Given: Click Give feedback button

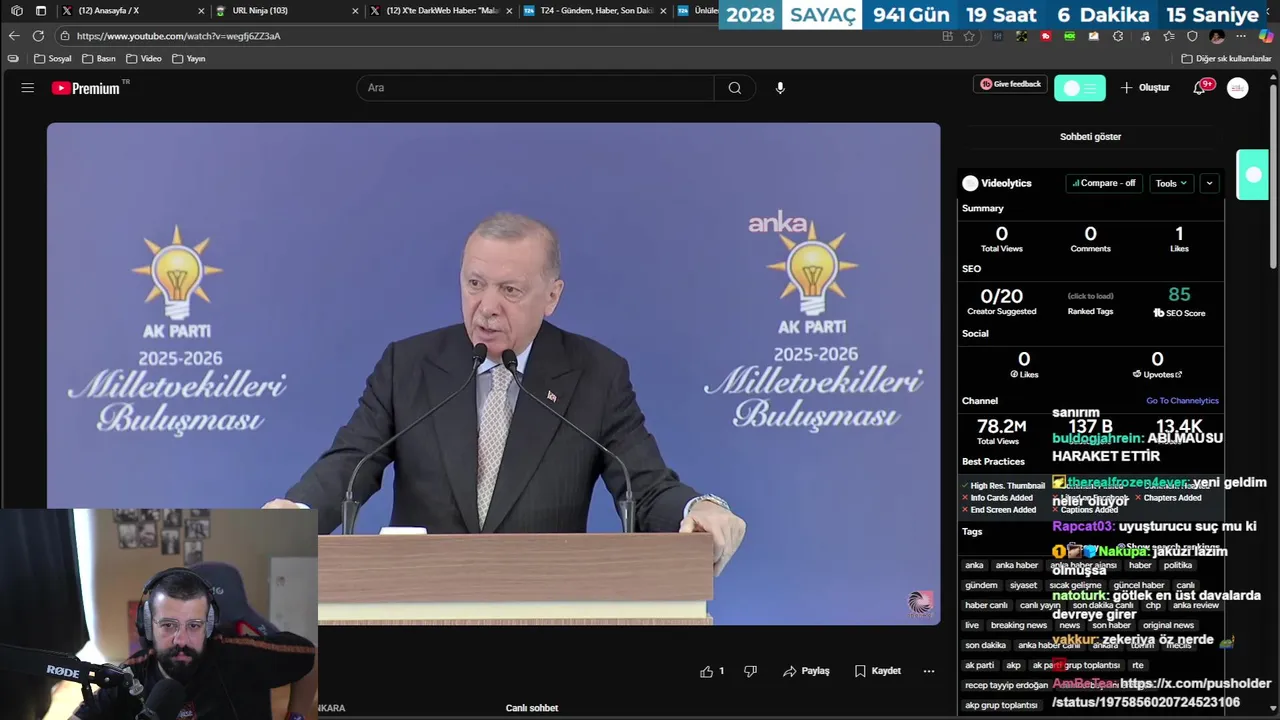Looking at the screenshot, I should coord(1010,84).
